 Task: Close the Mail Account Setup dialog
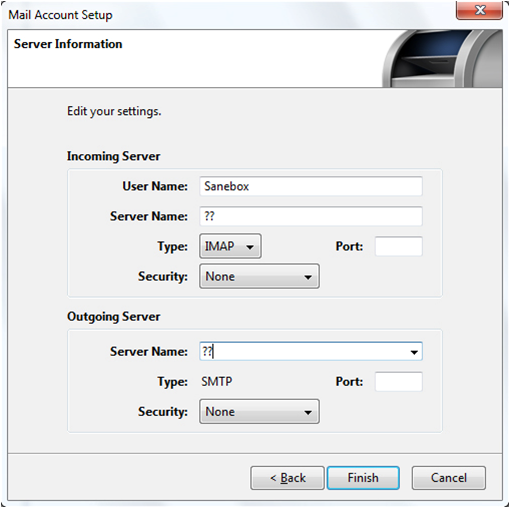[x=479, y=10]
